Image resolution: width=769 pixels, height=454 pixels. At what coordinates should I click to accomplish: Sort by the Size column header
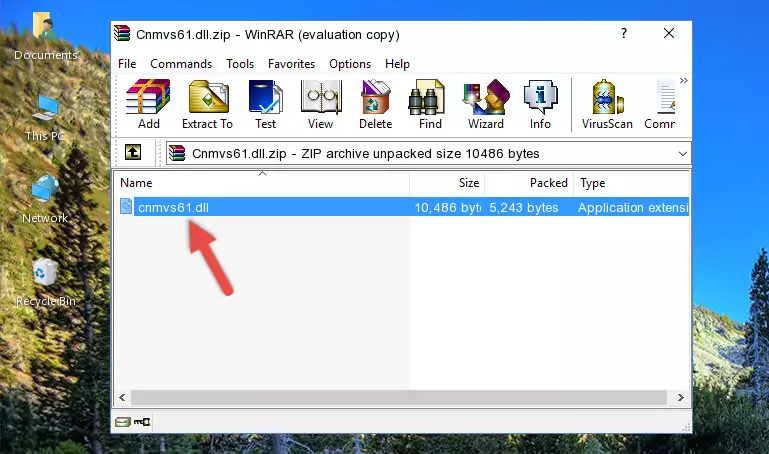447,183
